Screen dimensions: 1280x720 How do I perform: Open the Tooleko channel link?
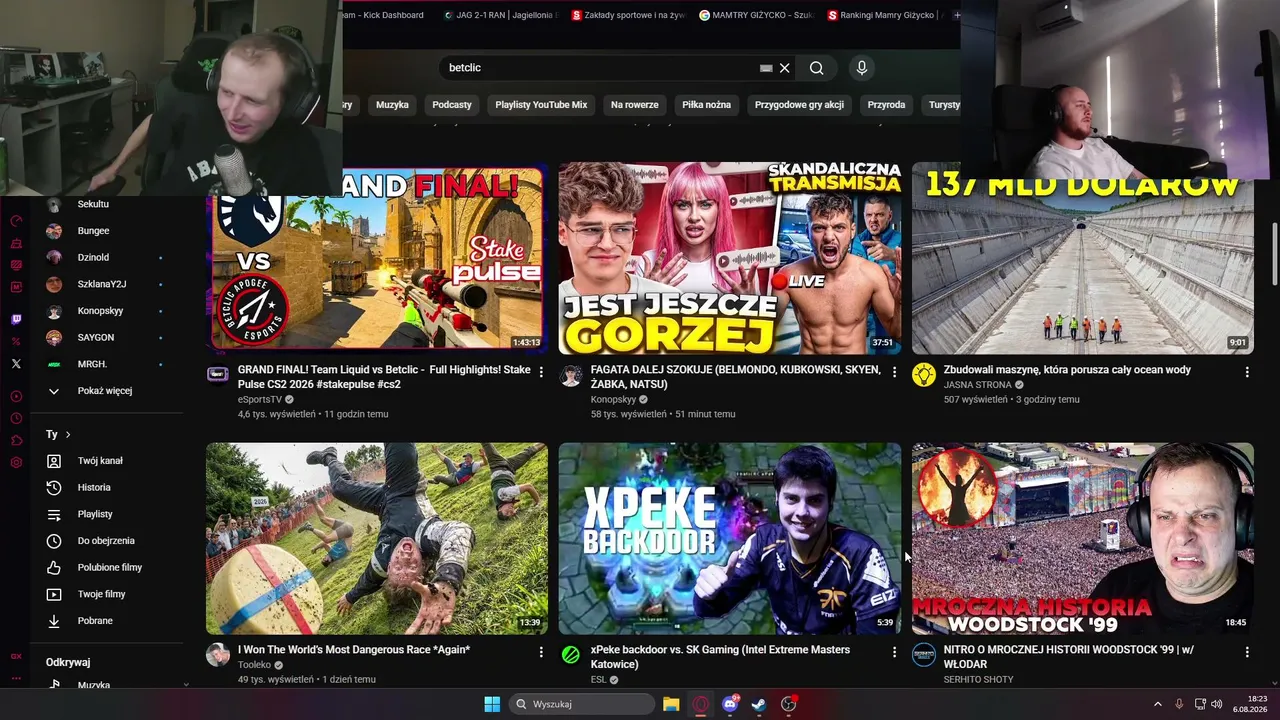point(255,665)
